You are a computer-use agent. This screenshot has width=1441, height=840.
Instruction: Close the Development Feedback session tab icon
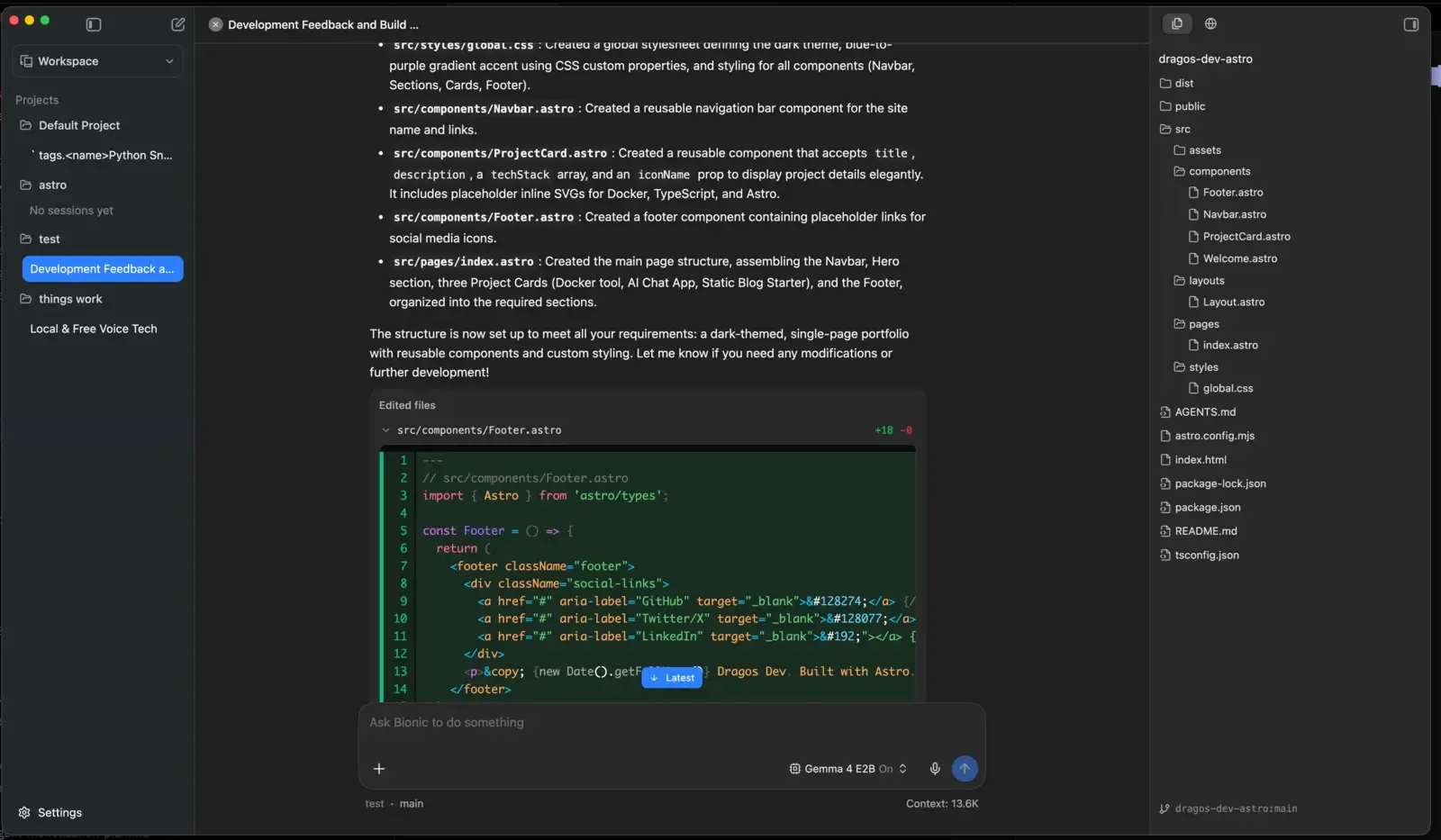click(x=215, y=24)
